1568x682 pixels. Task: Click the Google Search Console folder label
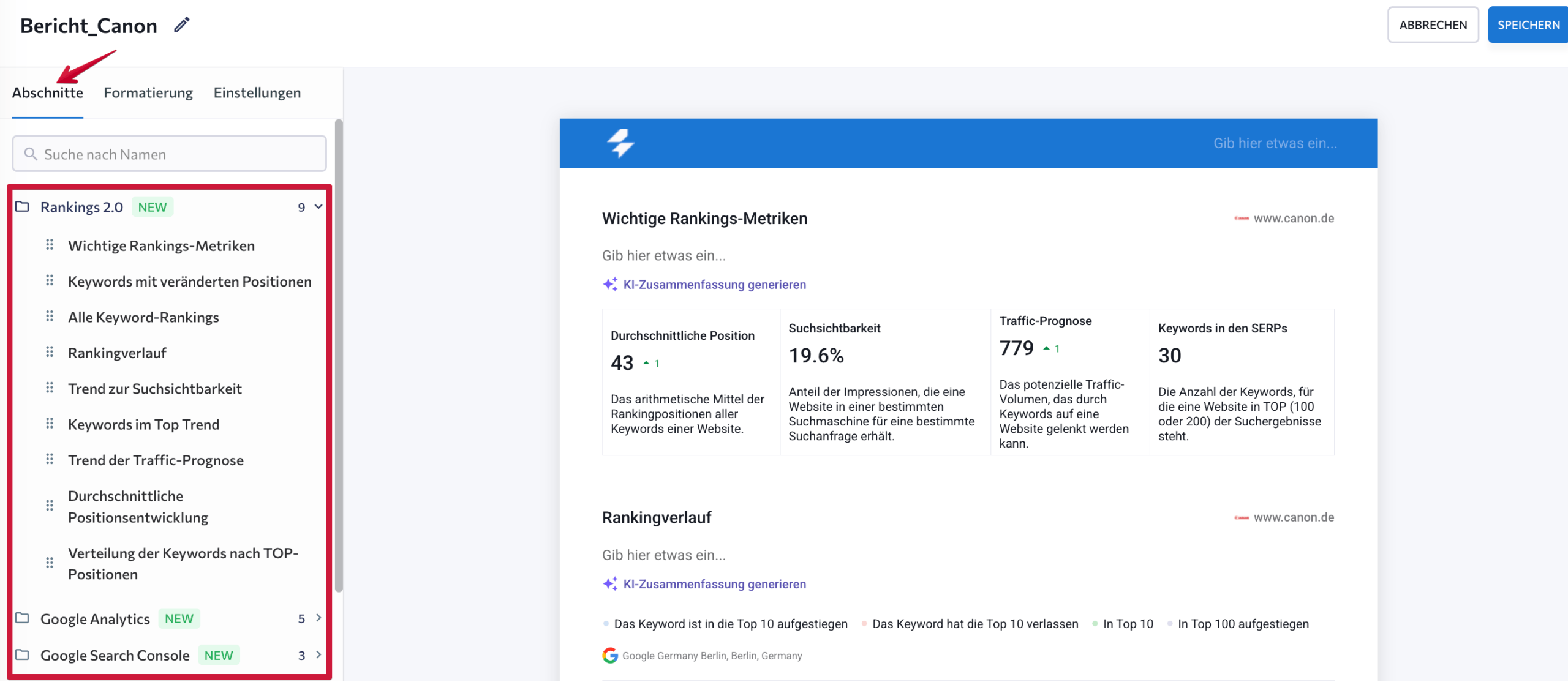[x=115, y=655]
